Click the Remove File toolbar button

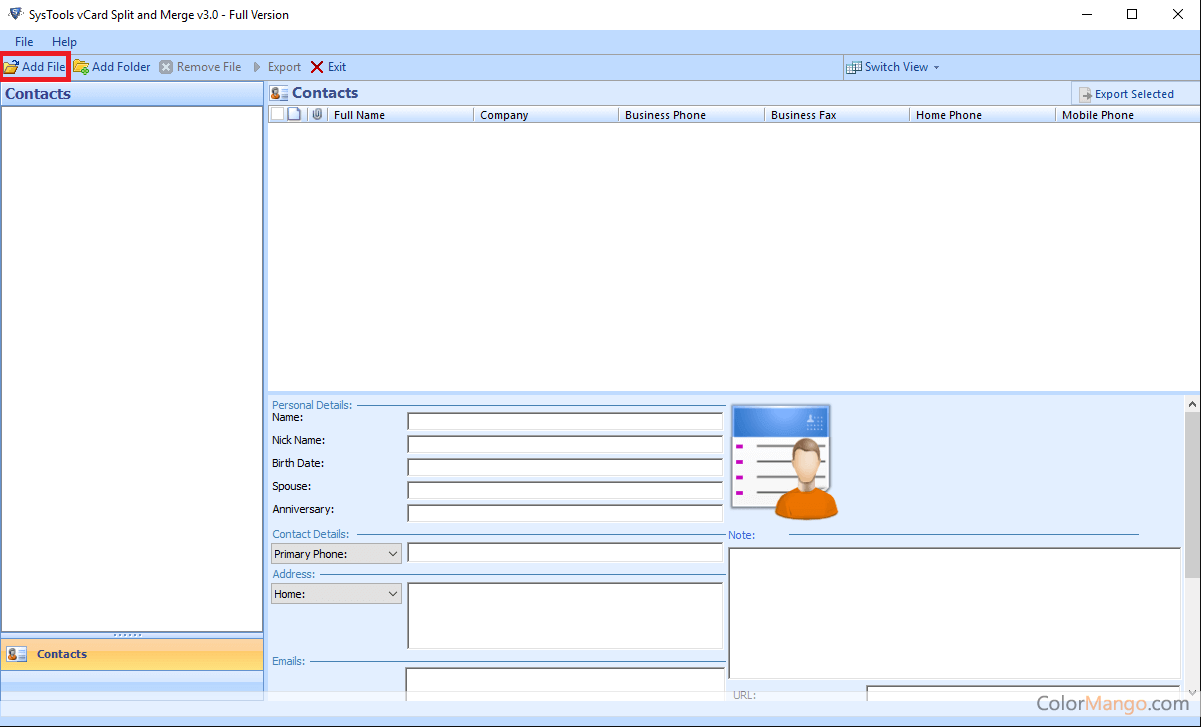tap(200, 67)
